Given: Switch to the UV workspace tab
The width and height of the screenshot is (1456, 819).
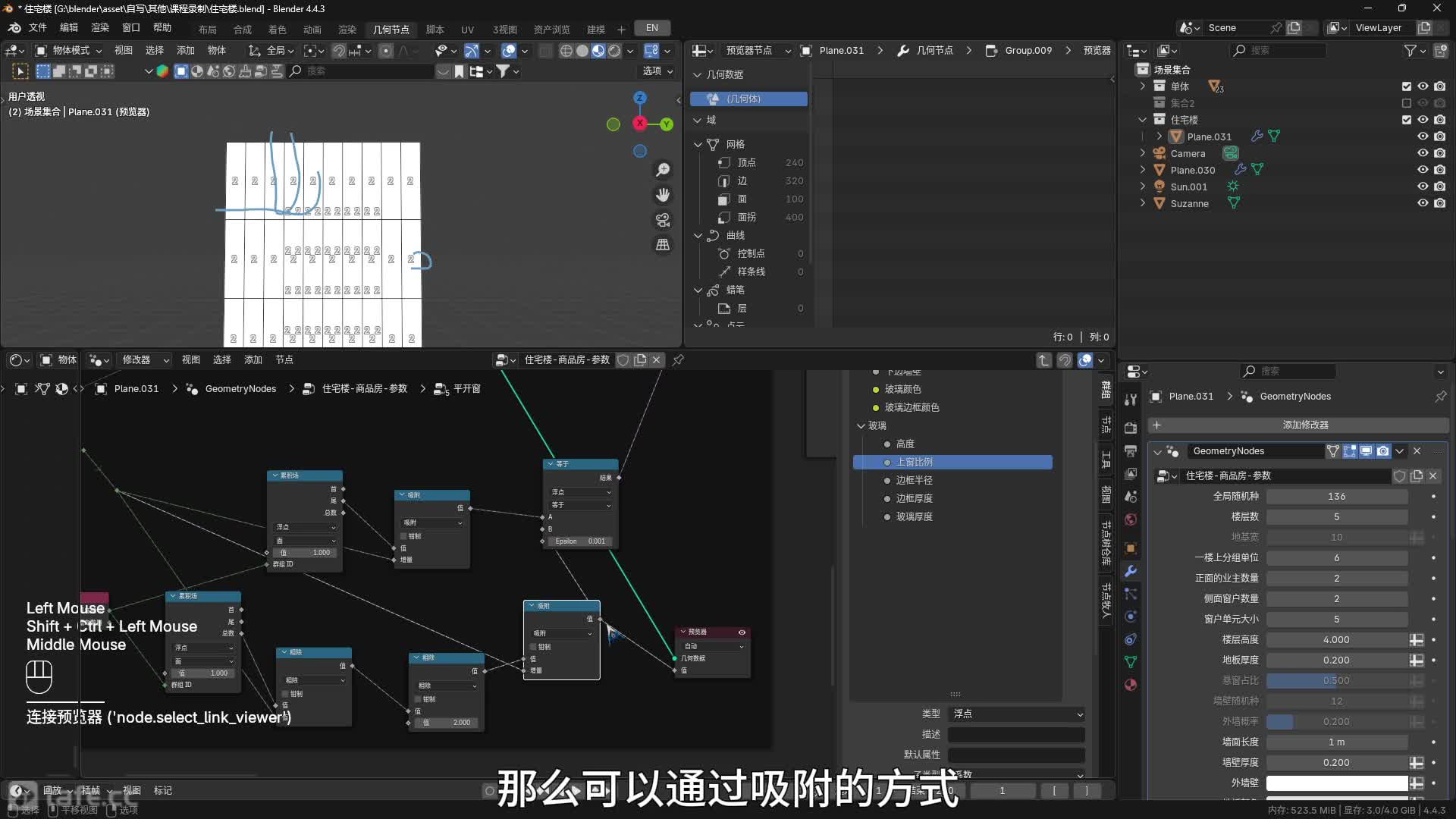Looking at the screenshot, I should pyautogui.click(x=467, y=29).
